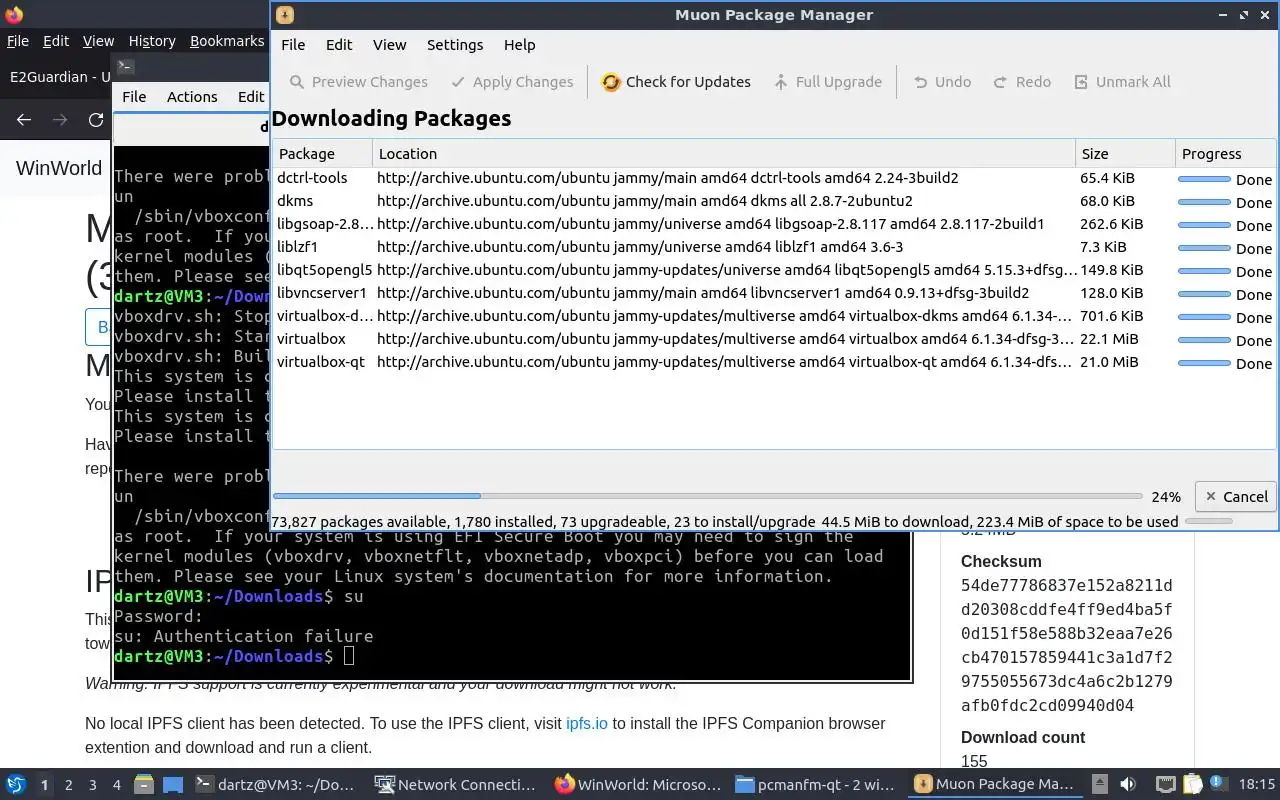Sort by the Location column header
Viewport: 1280px width, 800px height.
point(724,154)
